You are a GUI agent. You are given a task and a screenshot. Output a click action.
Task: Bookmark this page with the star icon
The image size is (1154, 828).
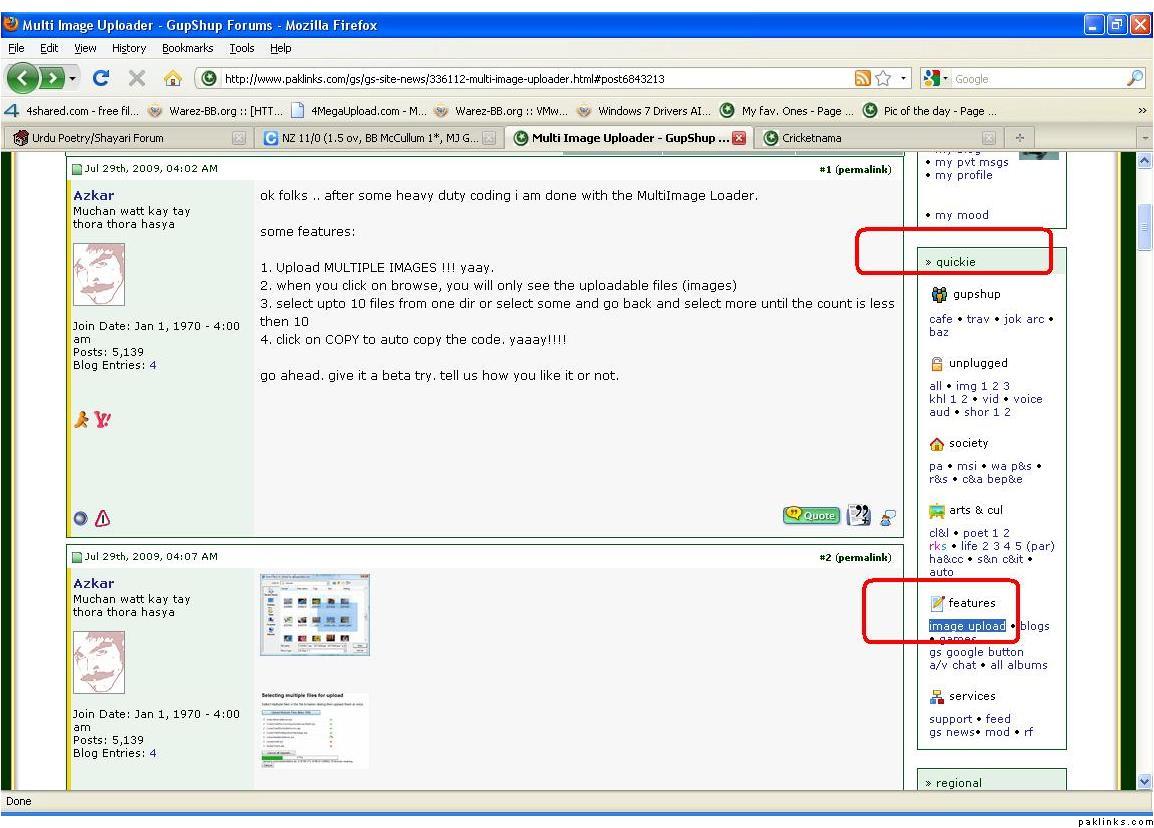tap(883, 79)
